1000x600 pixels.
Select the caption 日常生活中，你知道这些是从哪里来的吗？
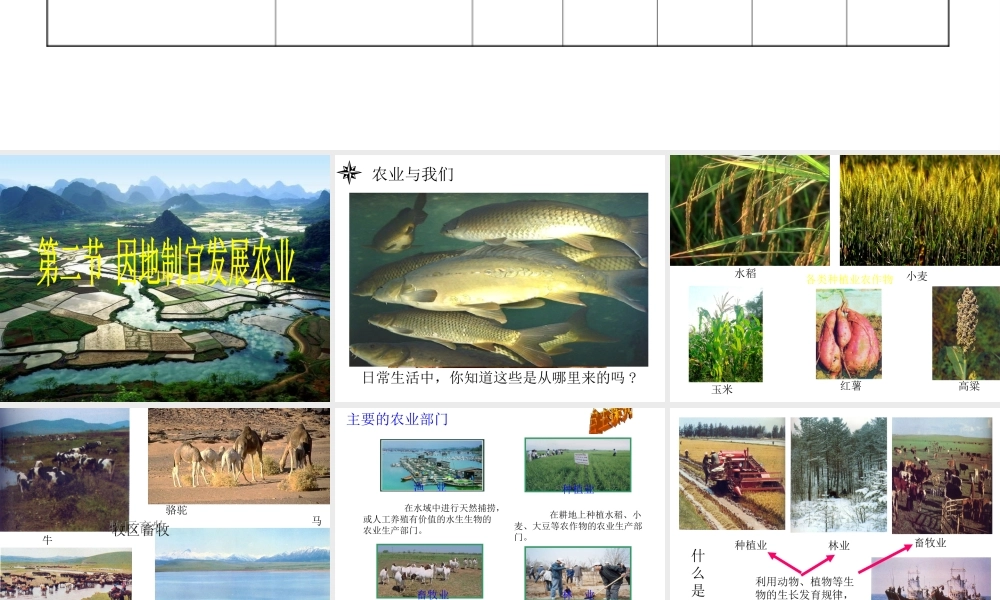[500, 378]
